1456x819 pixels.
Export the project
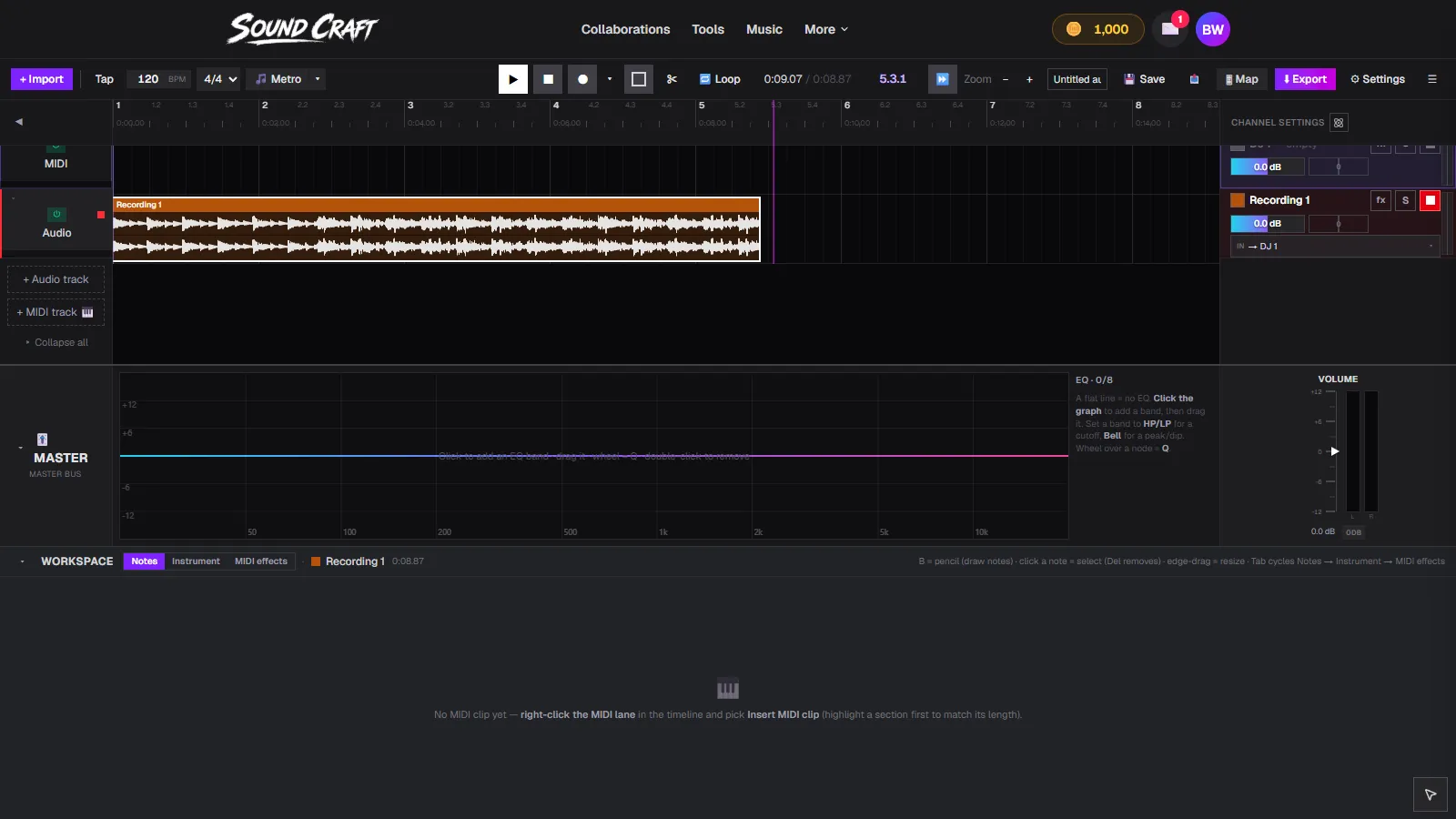(1305, 79)
